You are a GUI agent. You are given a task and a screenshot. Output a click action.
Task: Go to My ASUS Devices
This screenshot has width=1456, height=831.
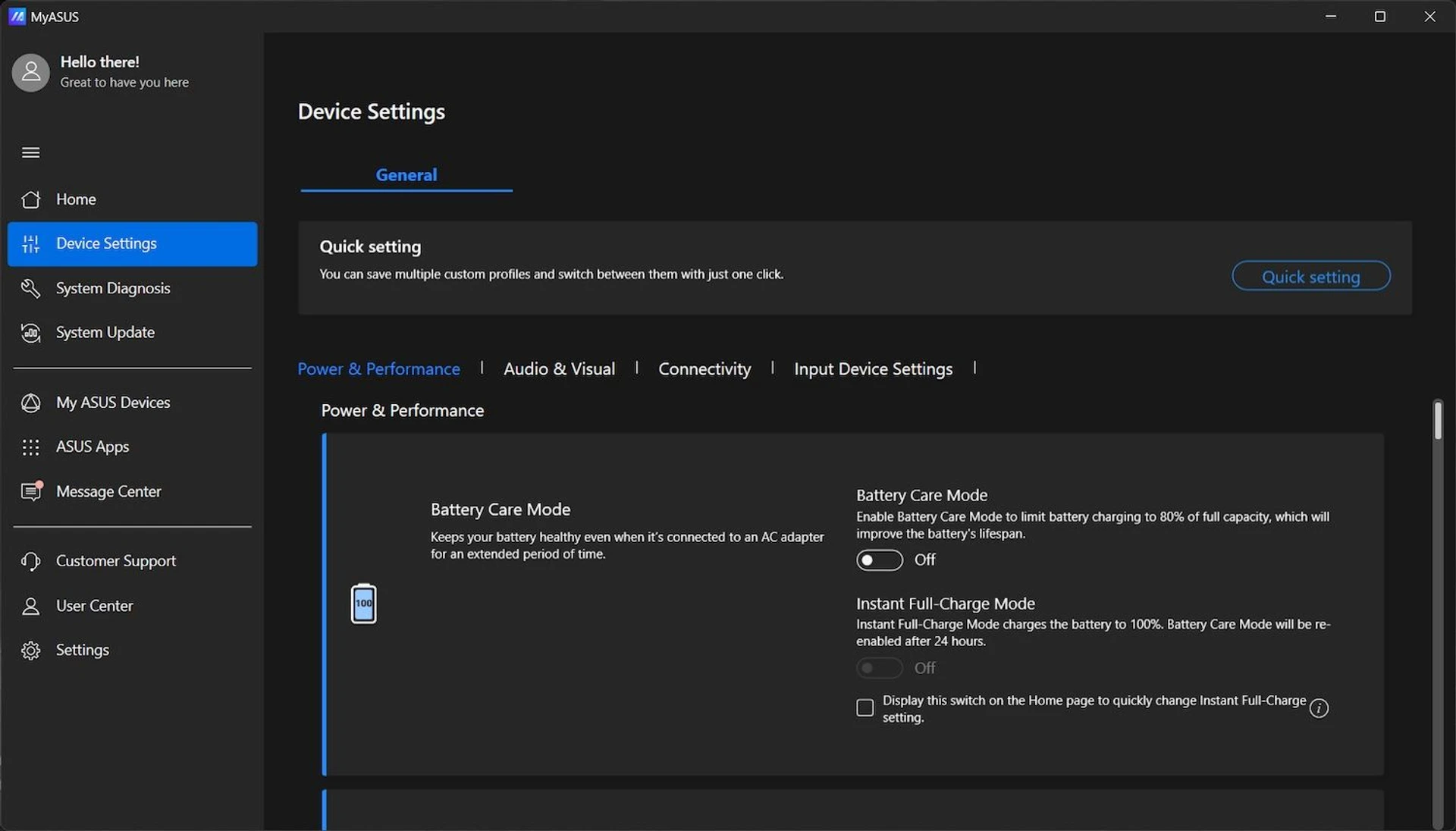click(x=132, y=403)
